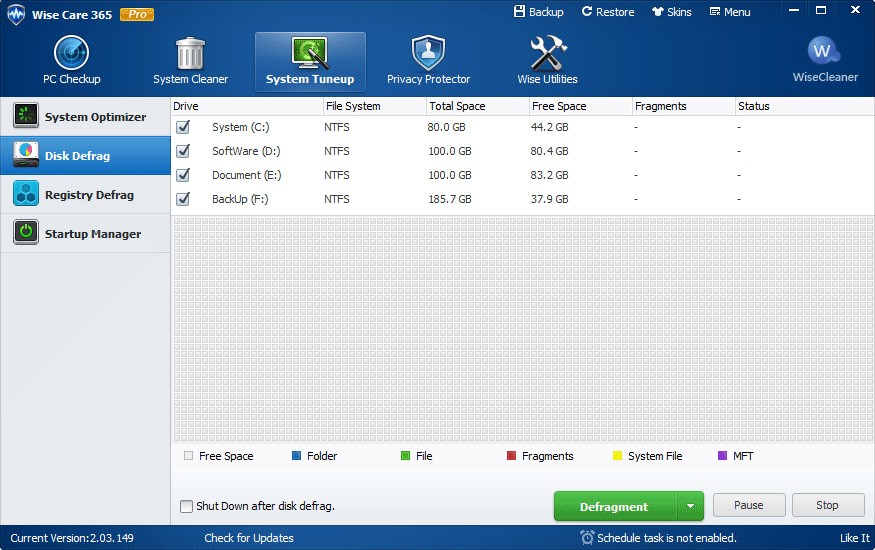The height and width of the screenshot is (550, 875).
Task: Uncheck the Document (E:) drive checkbox
Action: tap(183, 175)
